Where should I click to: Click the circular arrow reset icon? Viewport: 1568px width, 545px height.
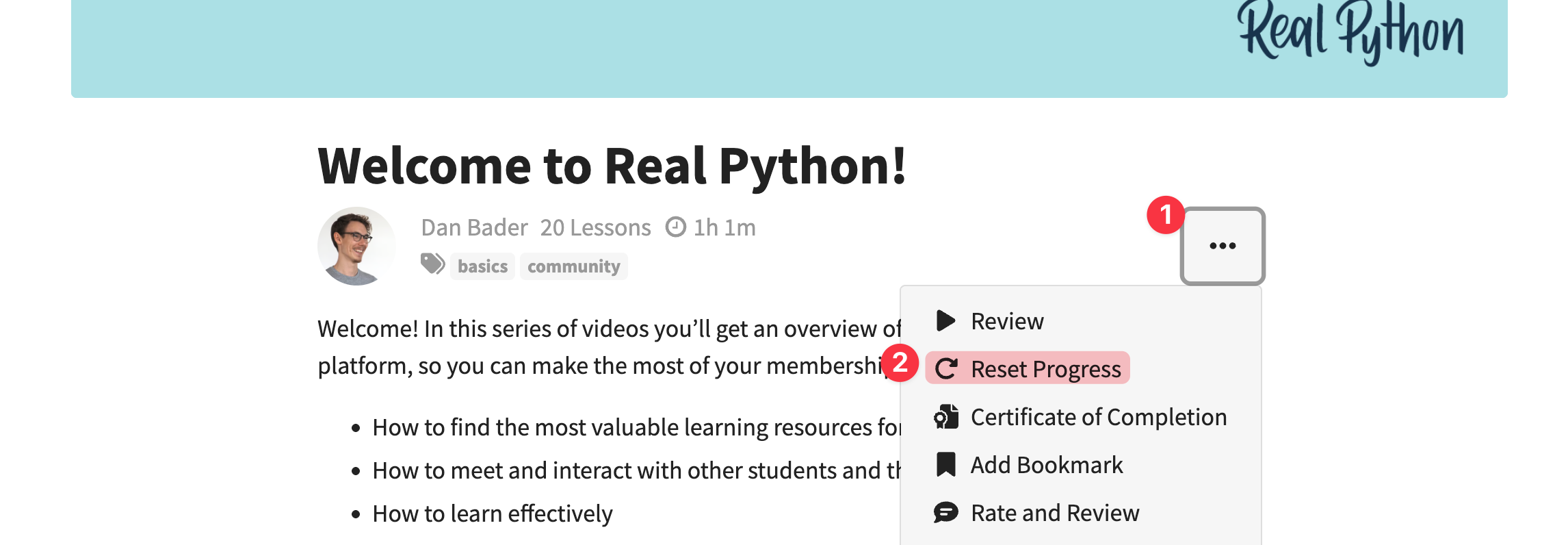point(946,369)
